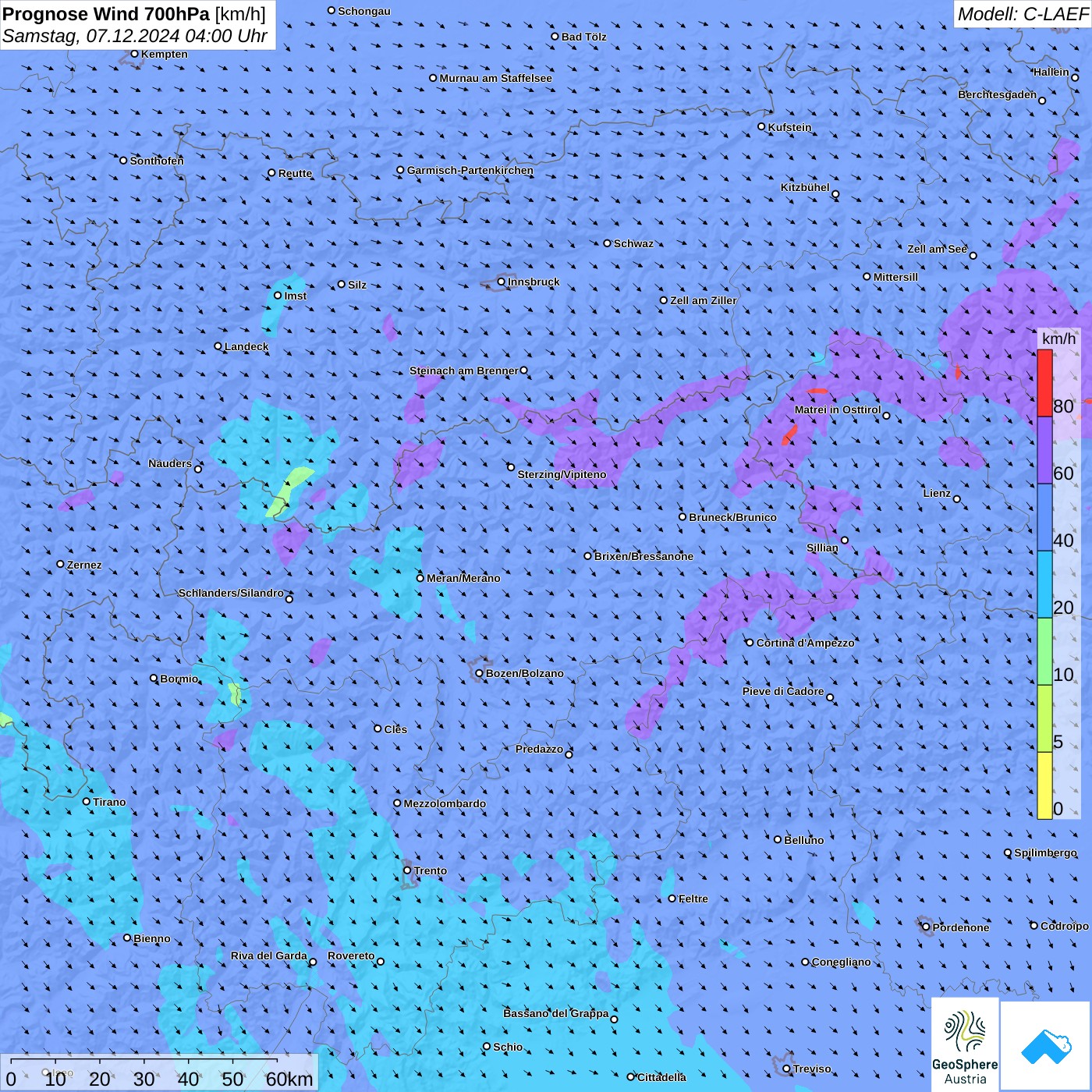Select the Kufstein city label
Viewport: 1092px width, 1092px height.
coord(789,127)
